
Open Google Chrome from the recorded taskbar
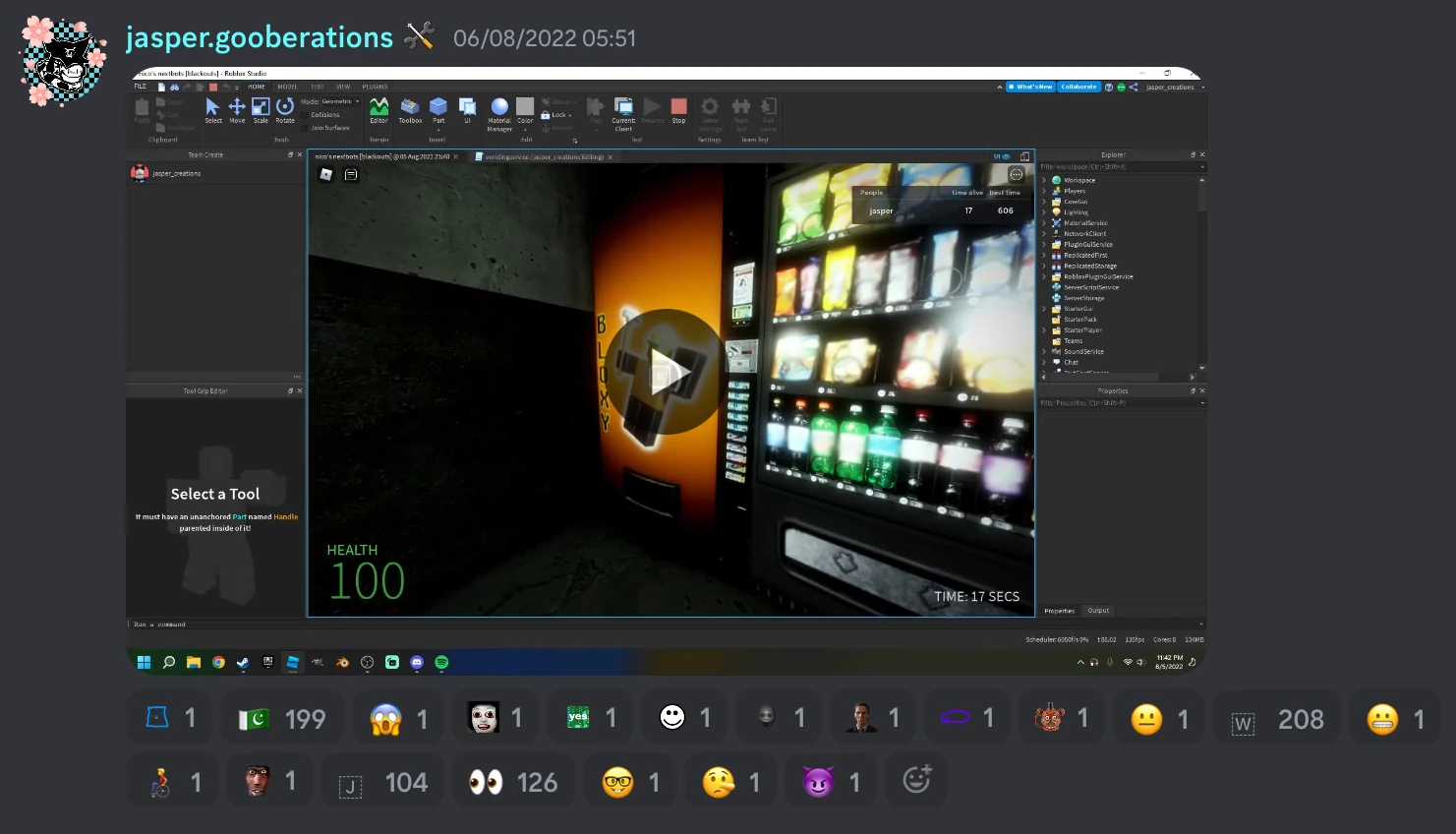[218, 663]
